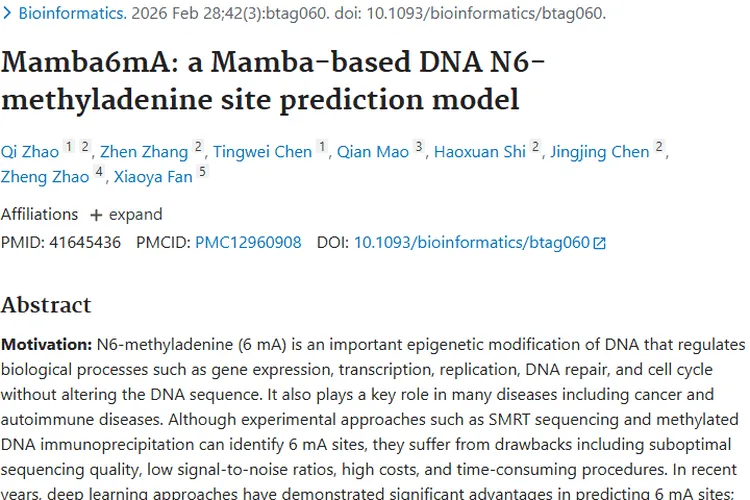Expand the journal breadcrumb chevron

(7, 14)
